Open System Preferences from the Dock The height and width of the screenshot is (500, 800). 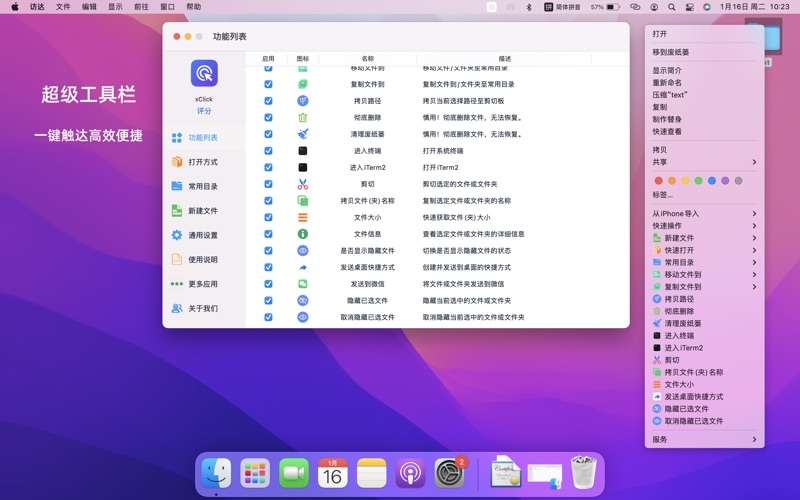[449, 473]
